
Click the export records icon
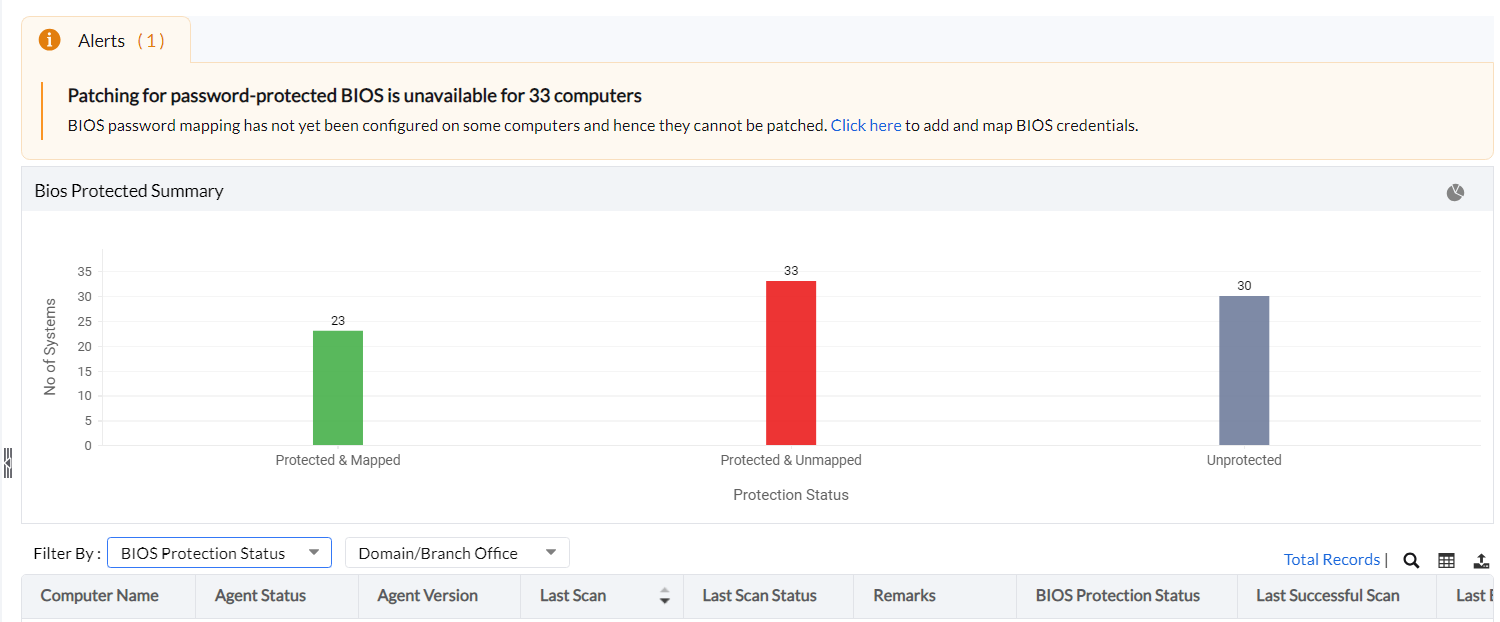click(x=1482, y=560)
